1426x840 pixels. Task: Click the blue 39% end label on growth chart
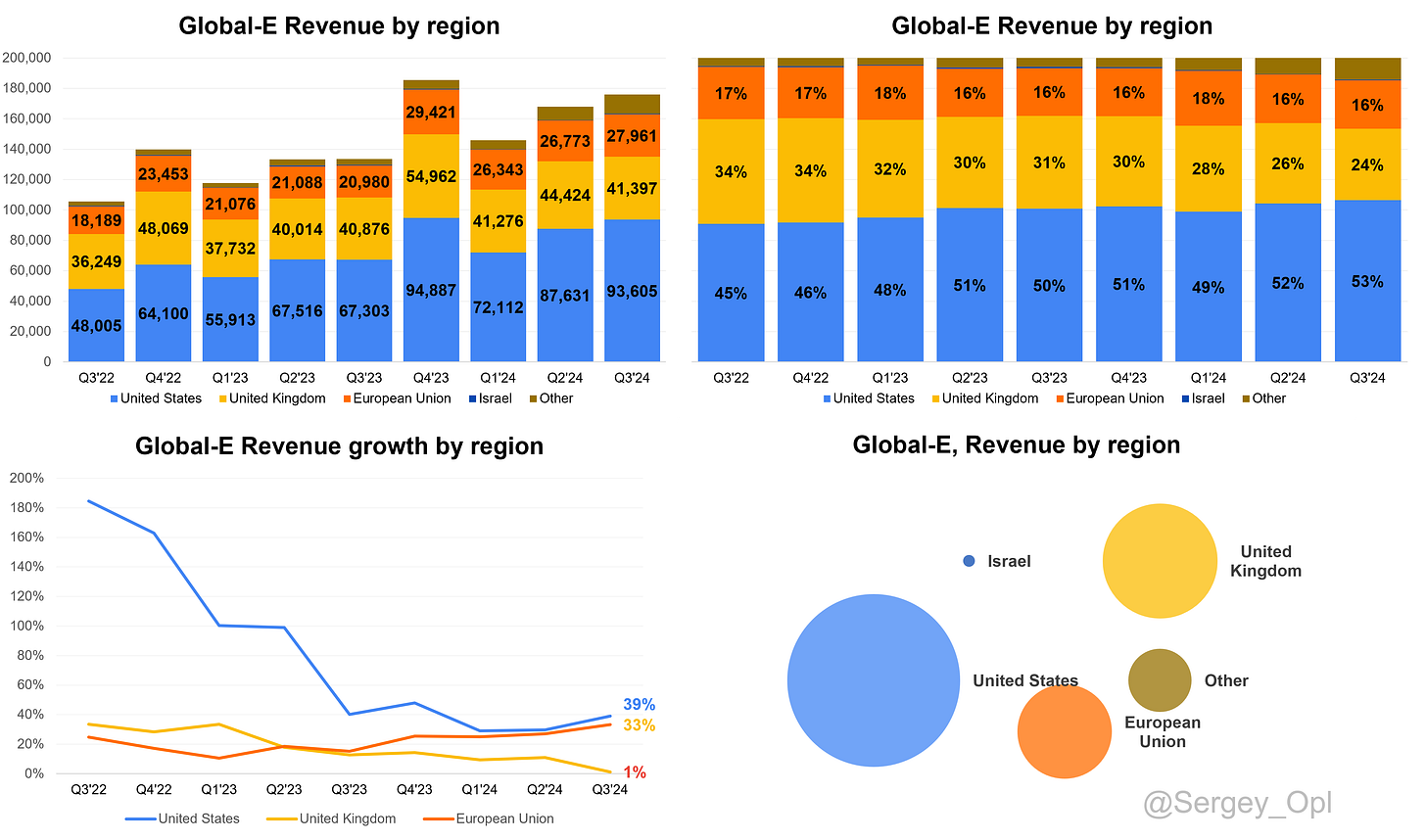coord(640,705)
